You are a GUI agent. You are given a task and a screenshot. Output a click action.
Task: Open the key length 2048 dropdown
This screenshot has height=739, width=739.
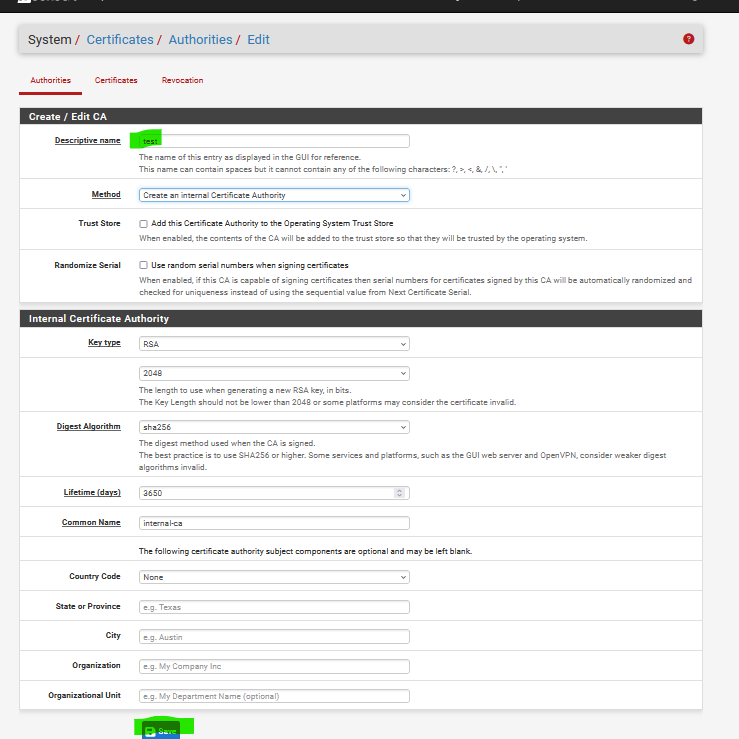[274, 373]
